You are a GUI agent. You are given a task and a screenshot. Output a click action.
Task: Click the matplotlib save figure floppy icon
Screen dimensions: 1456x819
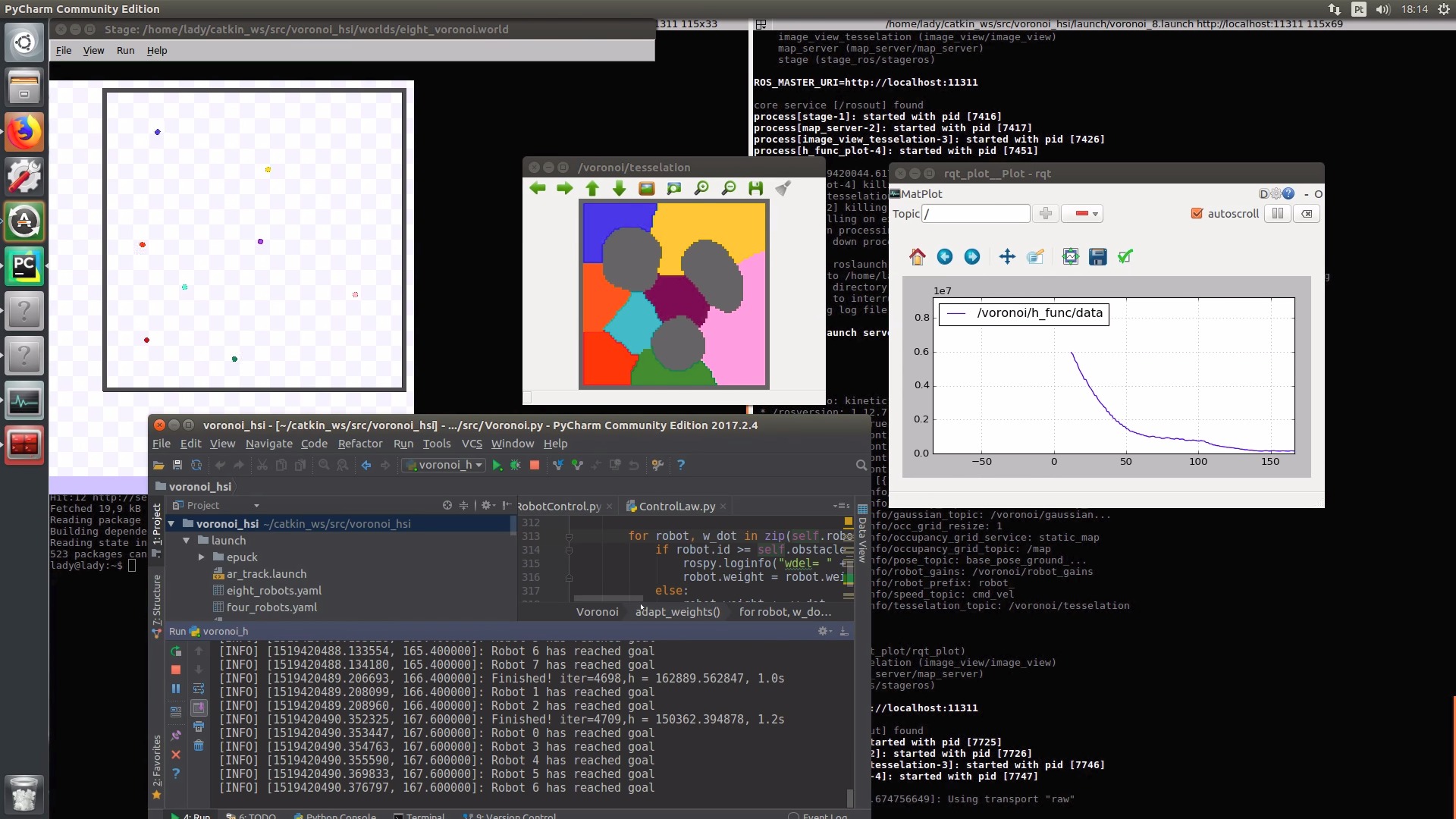[x=1097, y=257]
